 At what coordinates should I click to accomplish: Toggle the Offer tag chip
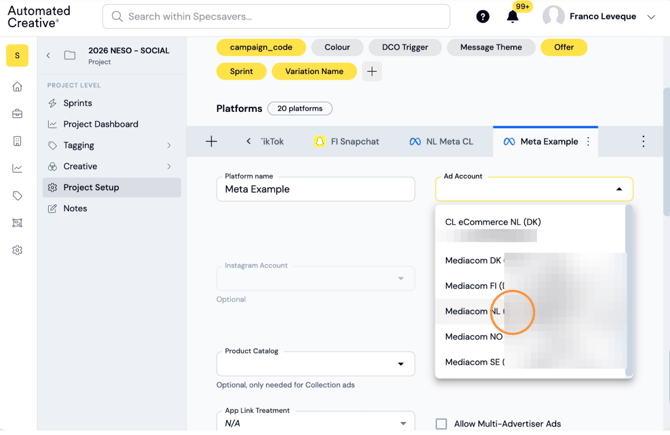564,47
